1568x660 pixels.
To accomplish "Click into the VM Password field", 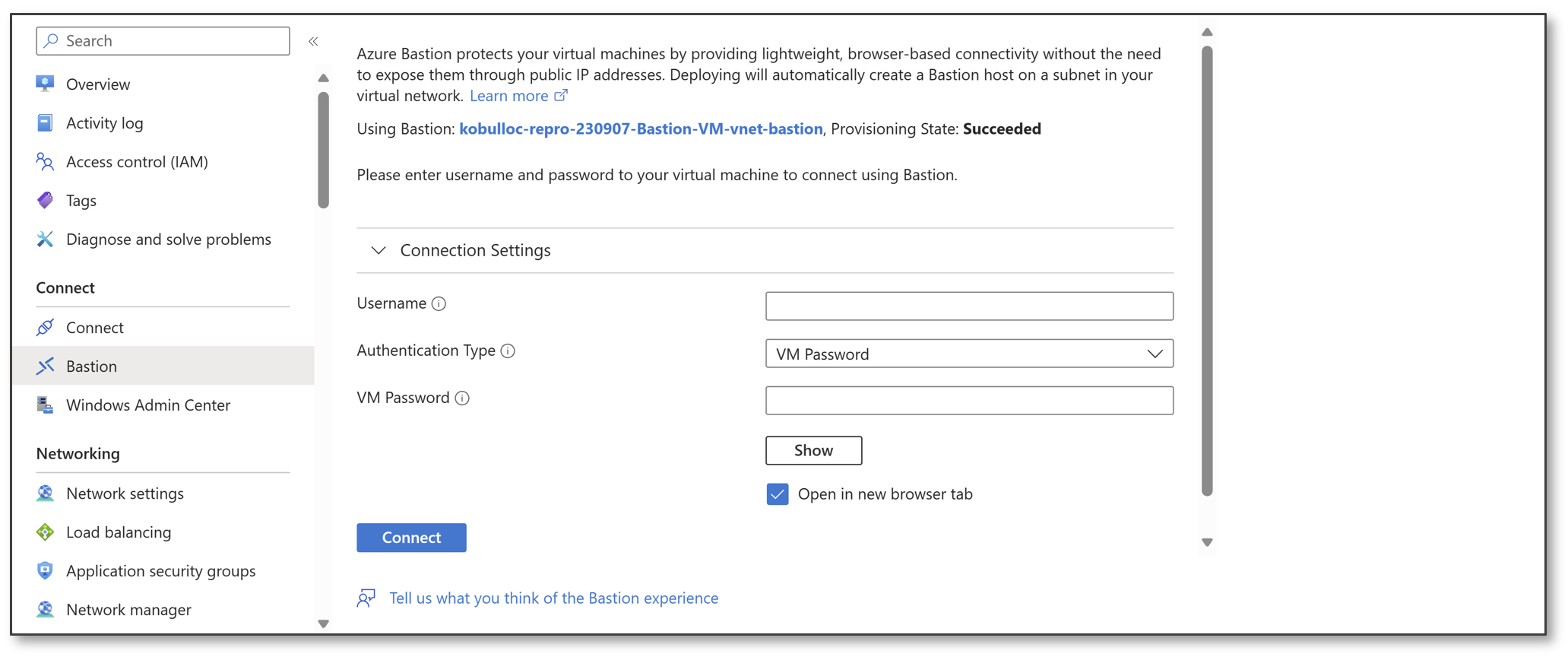I will tap(969, 401).
